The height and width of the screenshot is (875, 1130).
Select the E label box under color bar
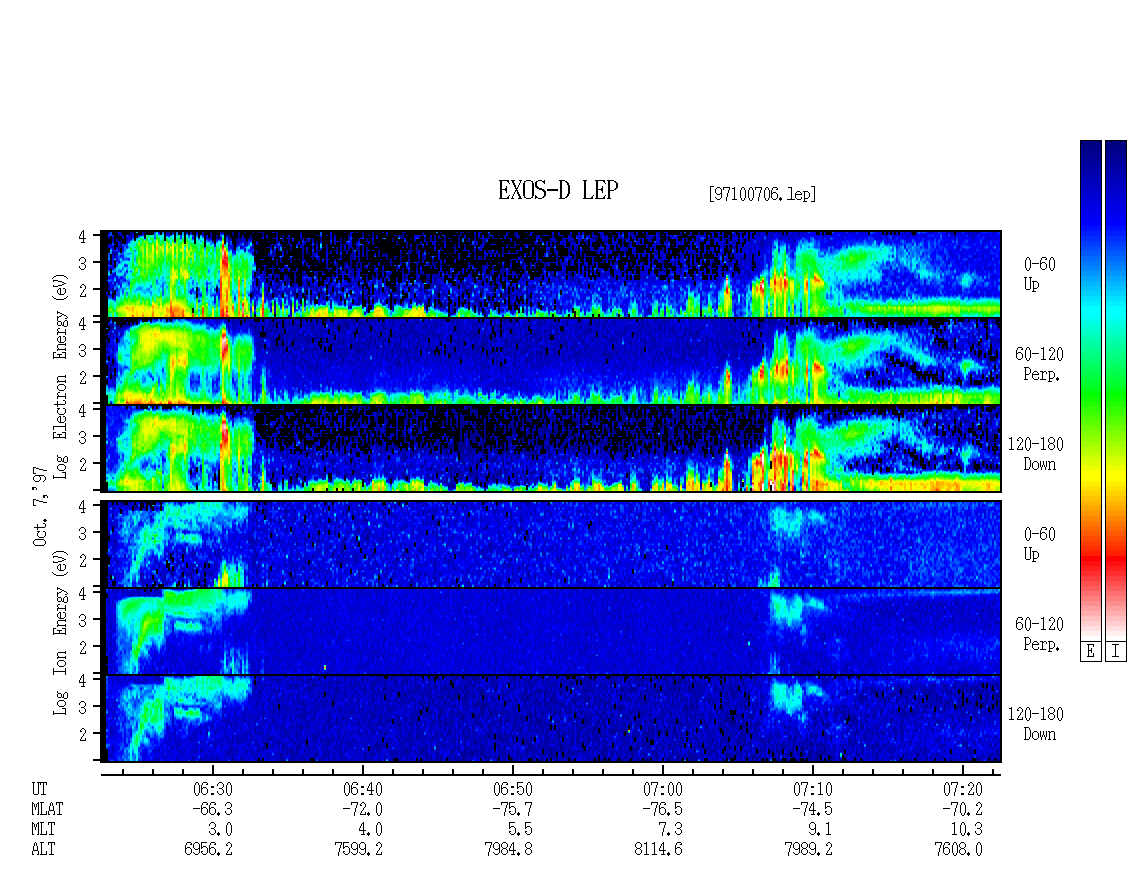point(1090,651)
